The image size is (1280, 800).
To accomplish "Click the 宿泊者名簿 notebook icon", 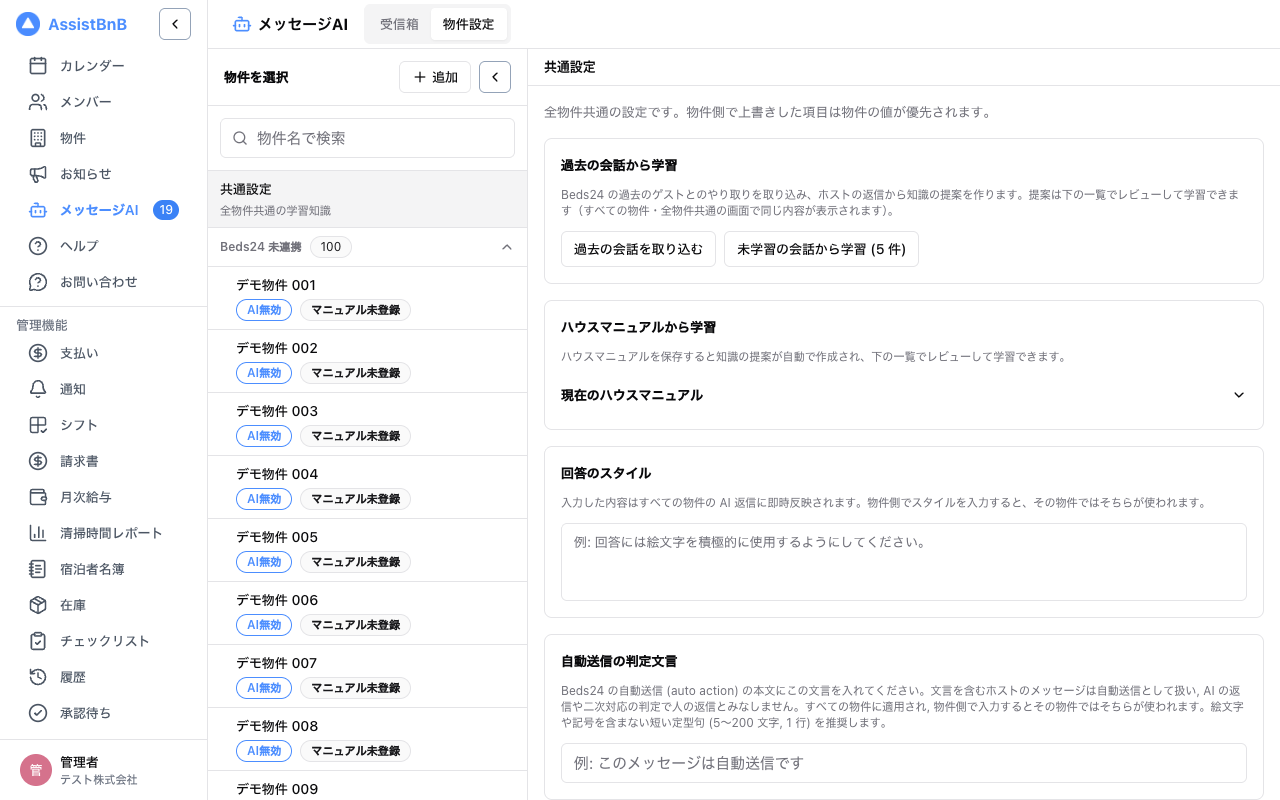I will tap(38, 569).
